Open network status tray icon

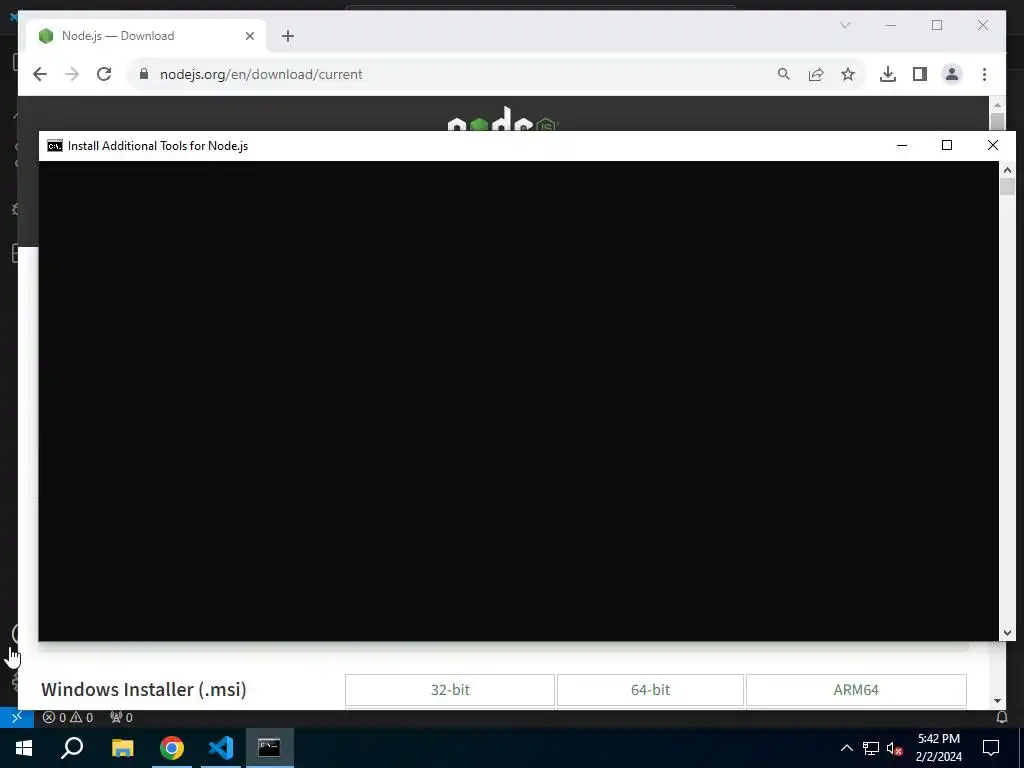point(871,748)
